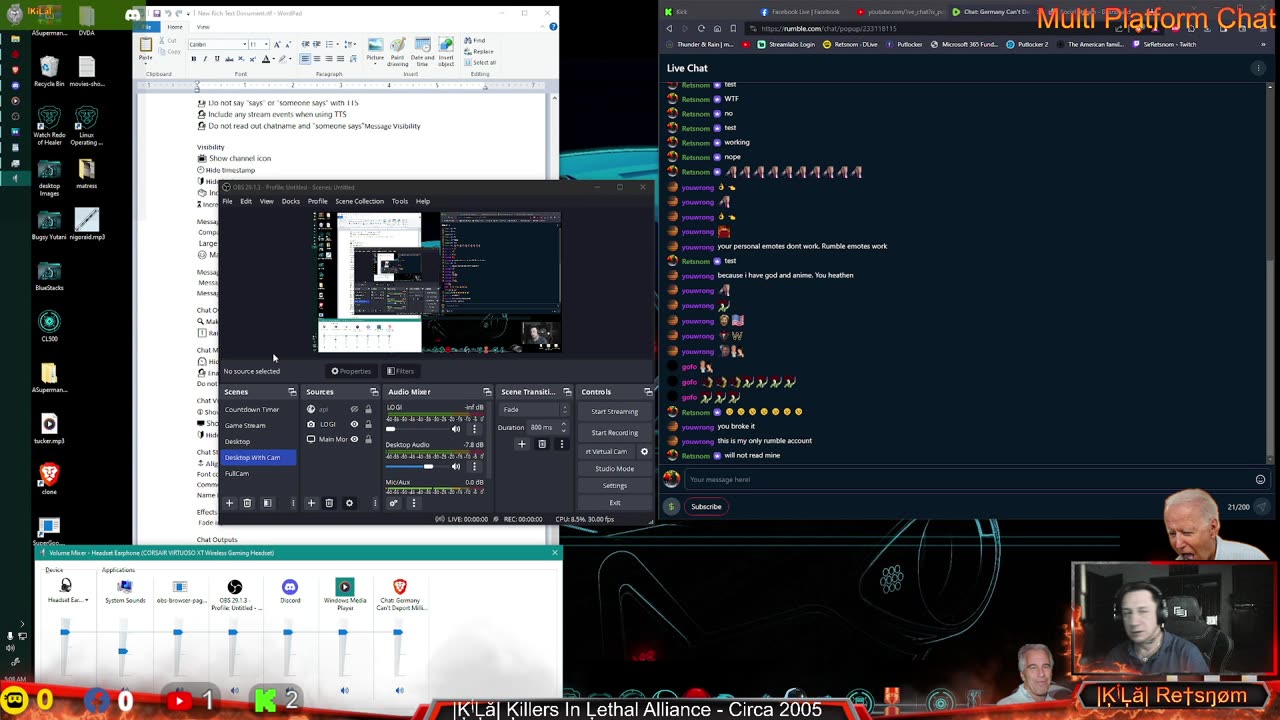This screenshot has width=1280, height=720.
Task: Open Fade transition type dropdown in OBS
Action: tap(535, 409)
